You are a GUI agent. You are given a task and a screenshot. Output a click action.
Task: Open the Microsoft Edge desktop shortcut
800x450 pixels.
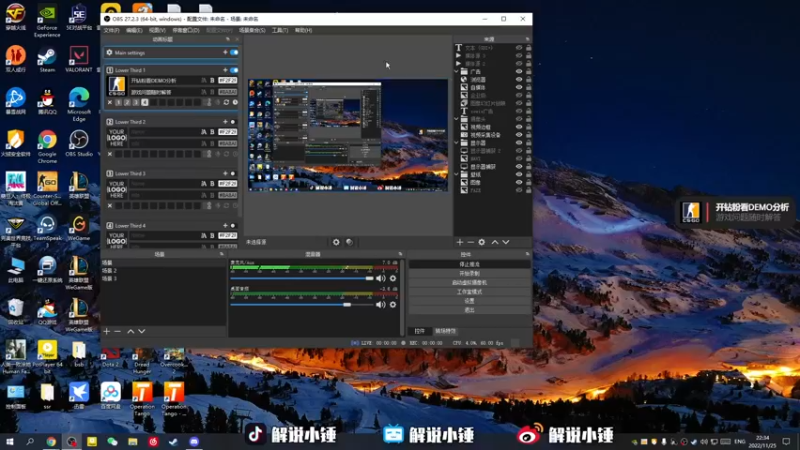tap(79, 105)
